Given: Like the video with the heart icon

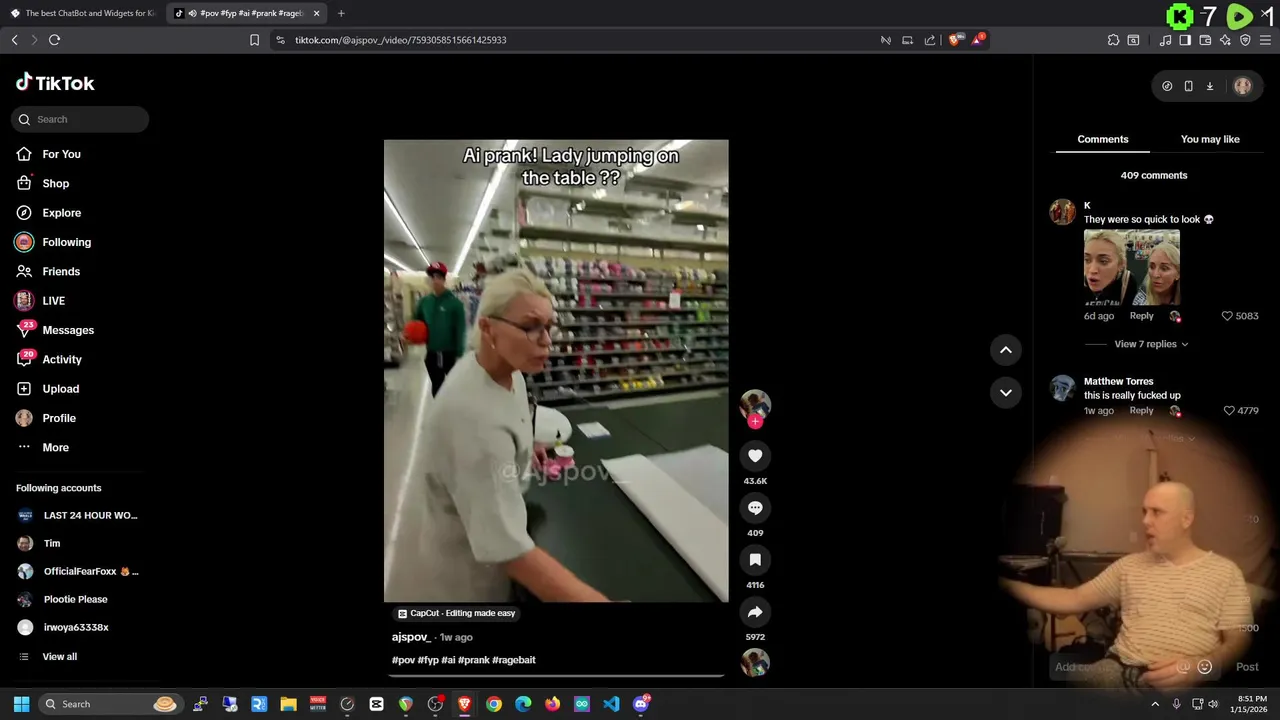Looking at the screenshot, I should tap(755, 456).
